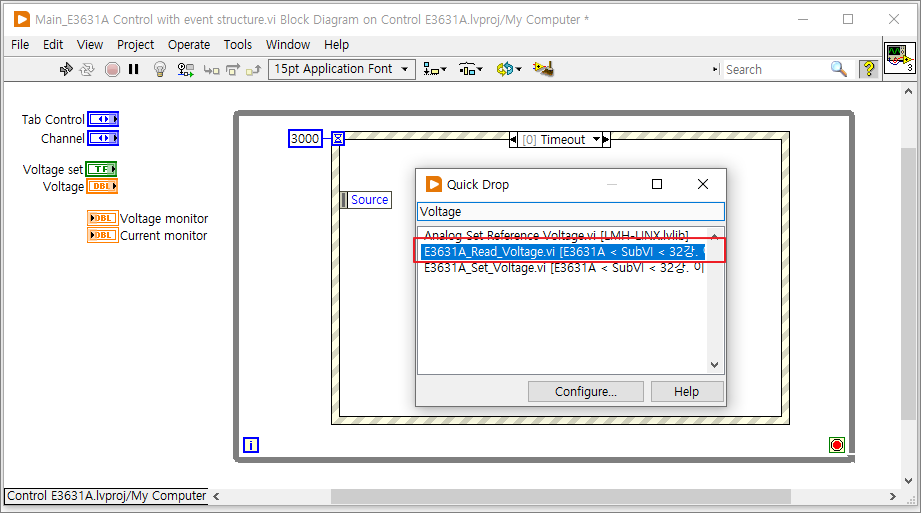Select E3631A_Set_Voltage.vi in Quick Drop list
The image size is (921, 513).
[x=563, y=268]
